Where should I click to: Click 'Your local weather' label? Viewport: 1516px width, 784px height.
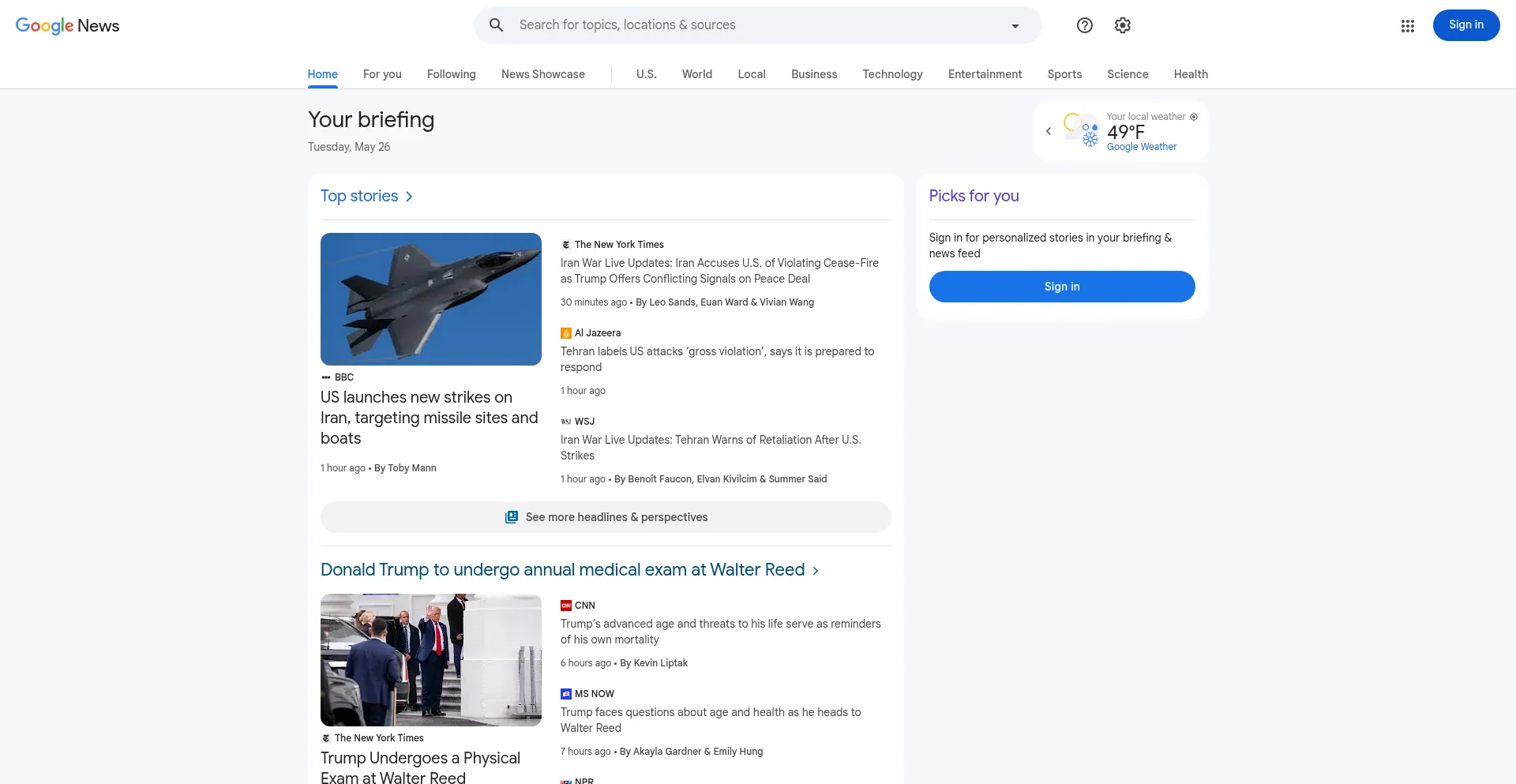click(1146, 117)
